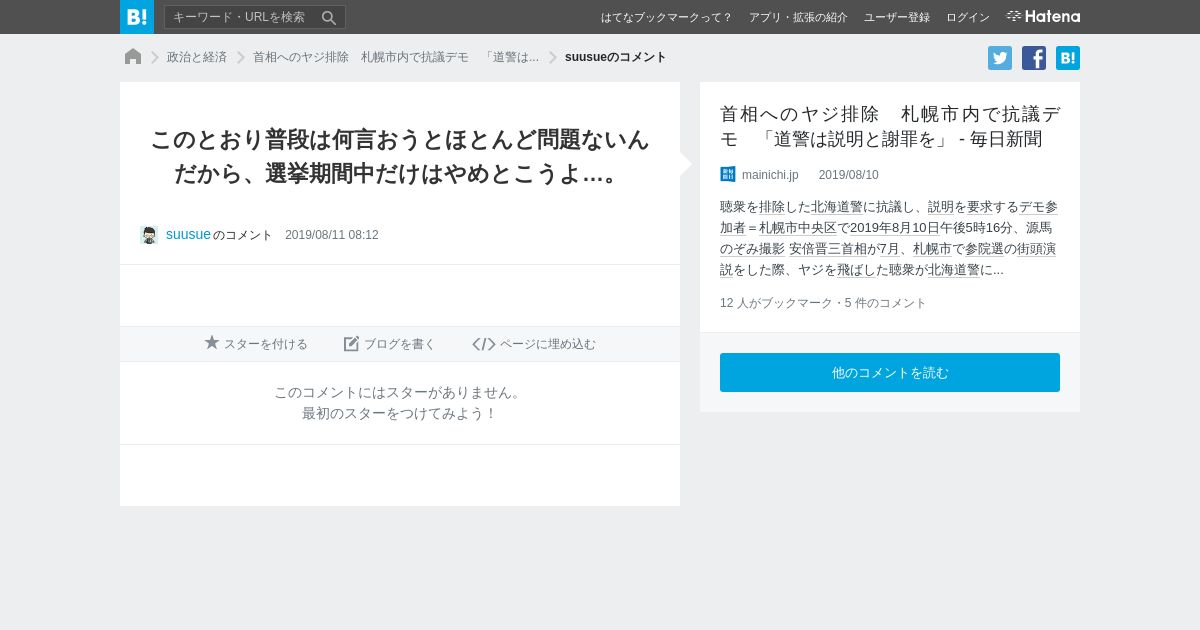Share on Facebook icon
The width and height of the screenshot is (1200, 630).
pyautogui.click(x=1034, y=58)
